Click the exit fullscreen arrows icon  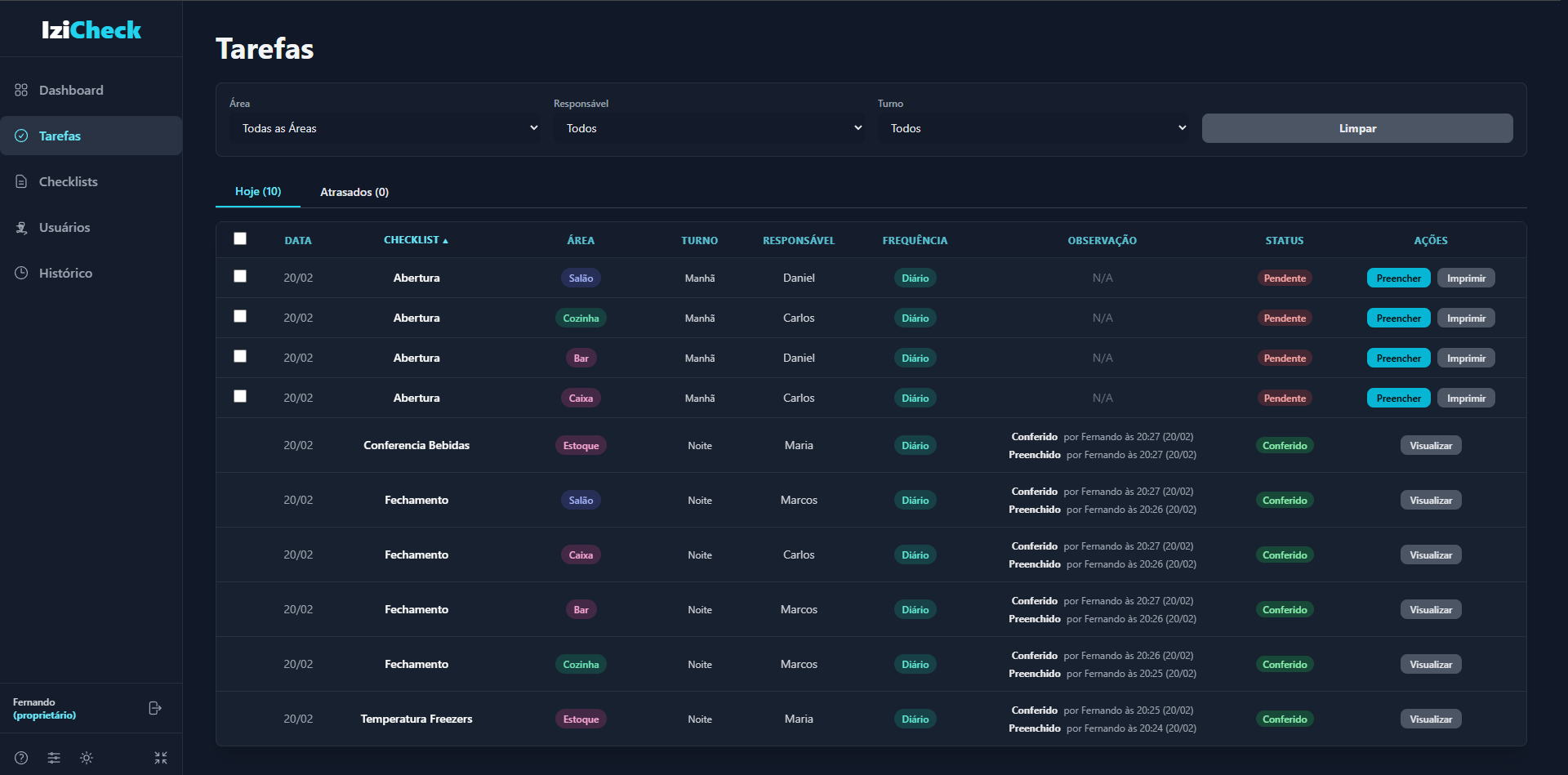[161, 758]
